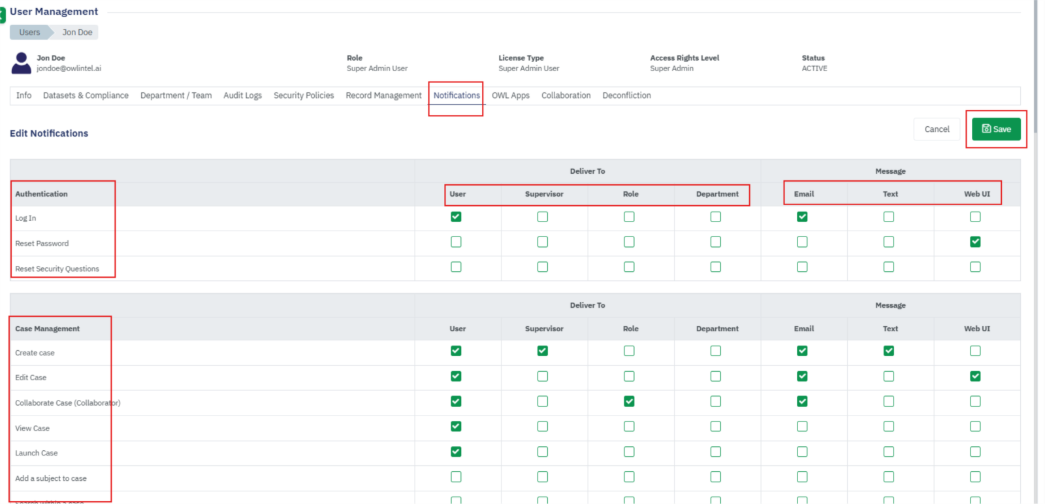Enable Email message for View Case
Image resolution: width=1045 pixels, height=504 pixels.
[802, 427]
